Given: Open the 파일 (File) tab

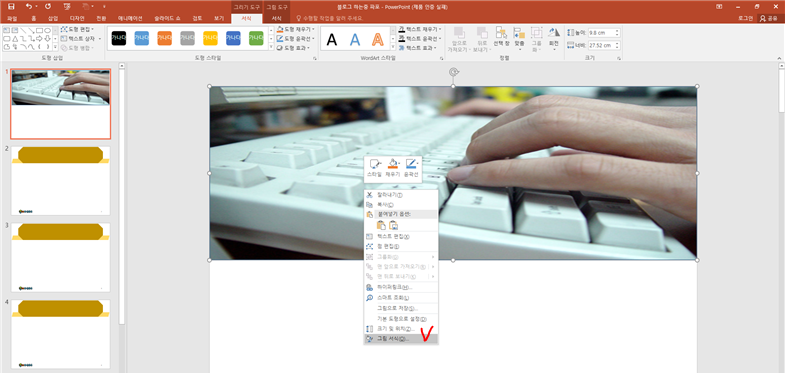Looking at the screenshot, I should click(12, 19).
